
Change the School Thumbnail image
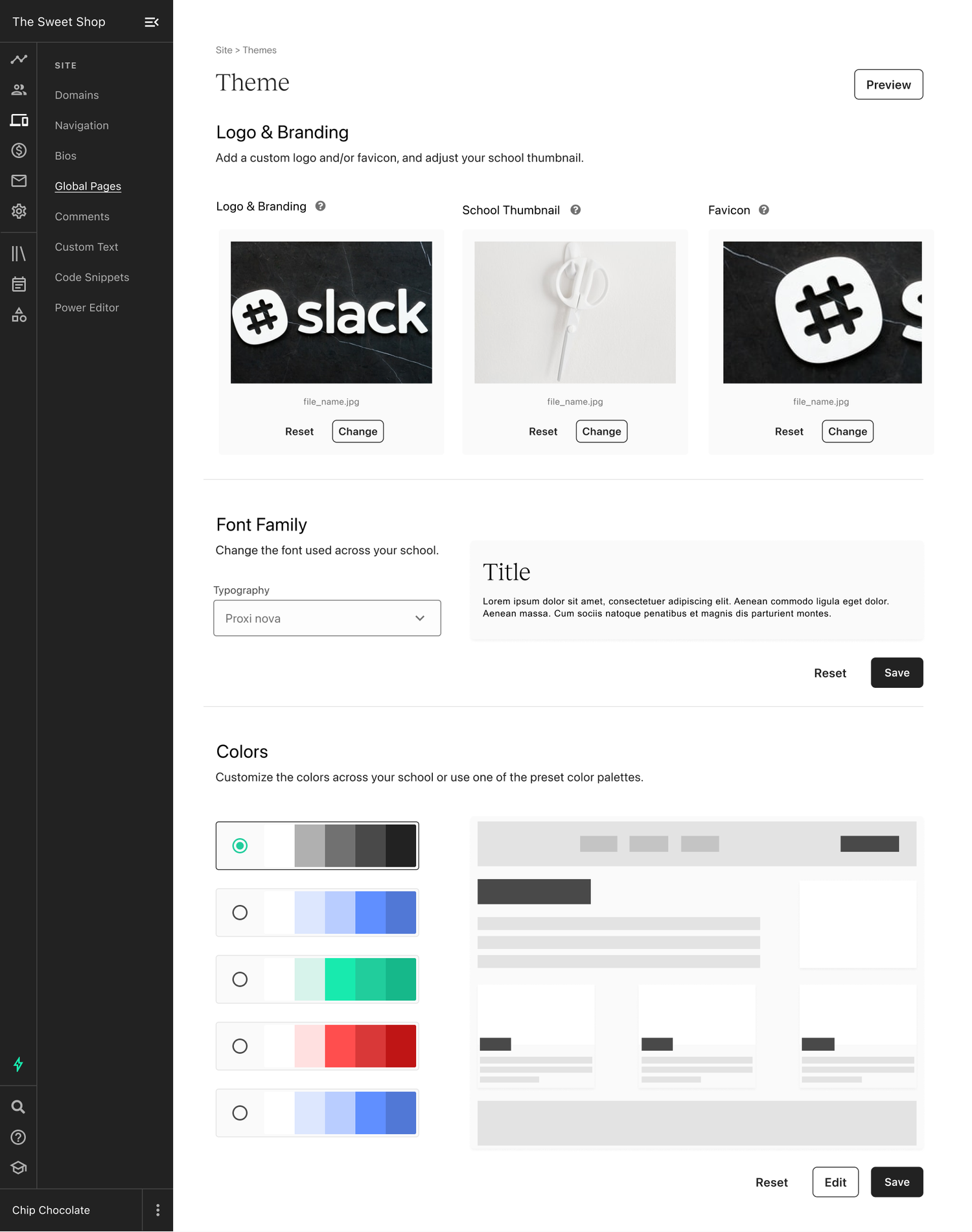pyautogui.click(x=601, y=431)
